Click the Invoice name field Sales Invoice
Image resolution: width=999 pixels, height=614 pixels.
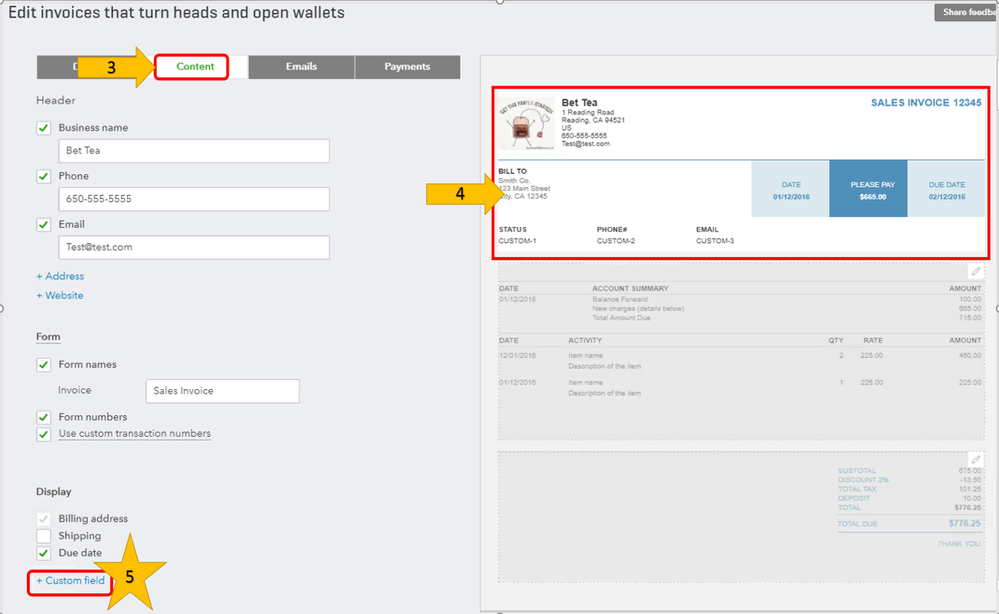[x=222, y=391]
